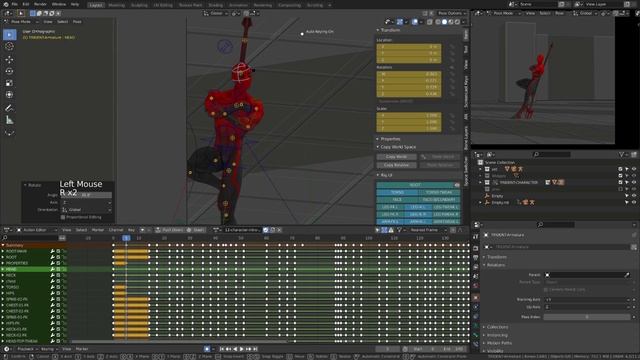This screenshot has width=640, height=360.
Task: Jump to the first frame
Action: pos(222,349)
